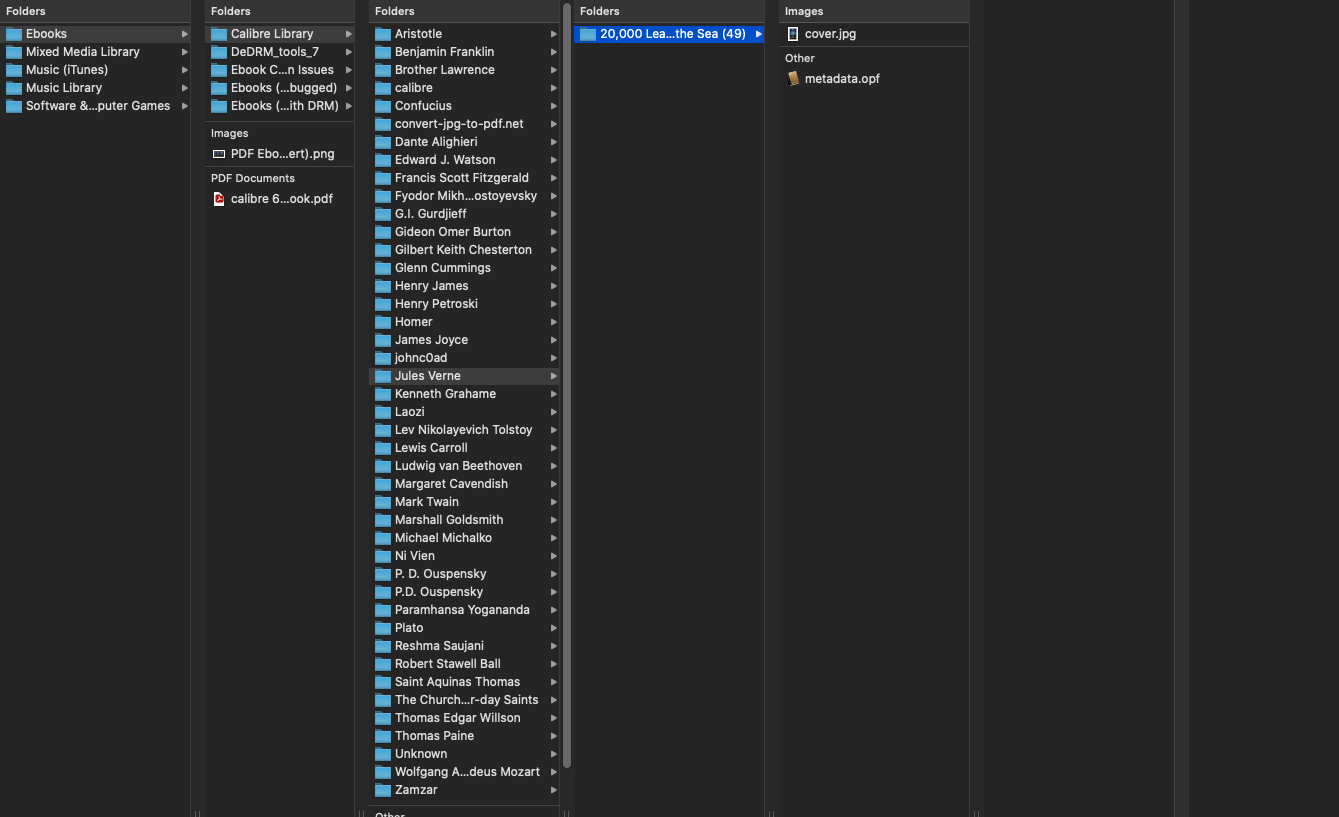
Task: Expand 20,000 Leagues folder arrow
Action: [758, 34]
